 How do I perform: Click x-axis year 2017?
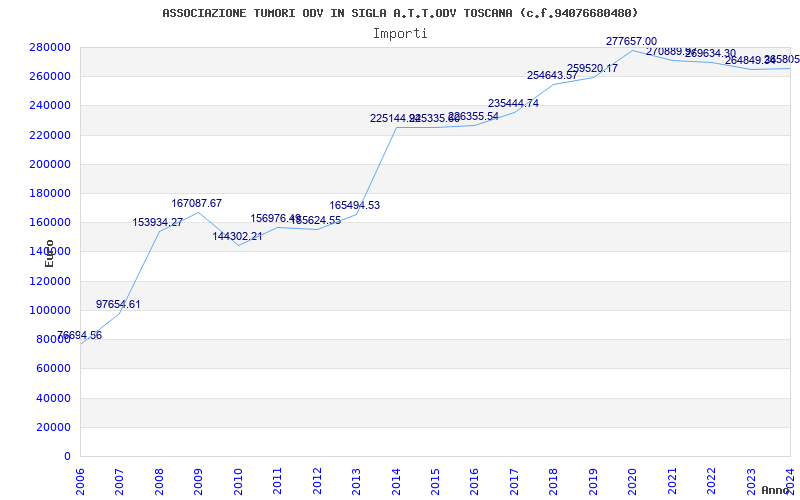[x=514, y=482]
